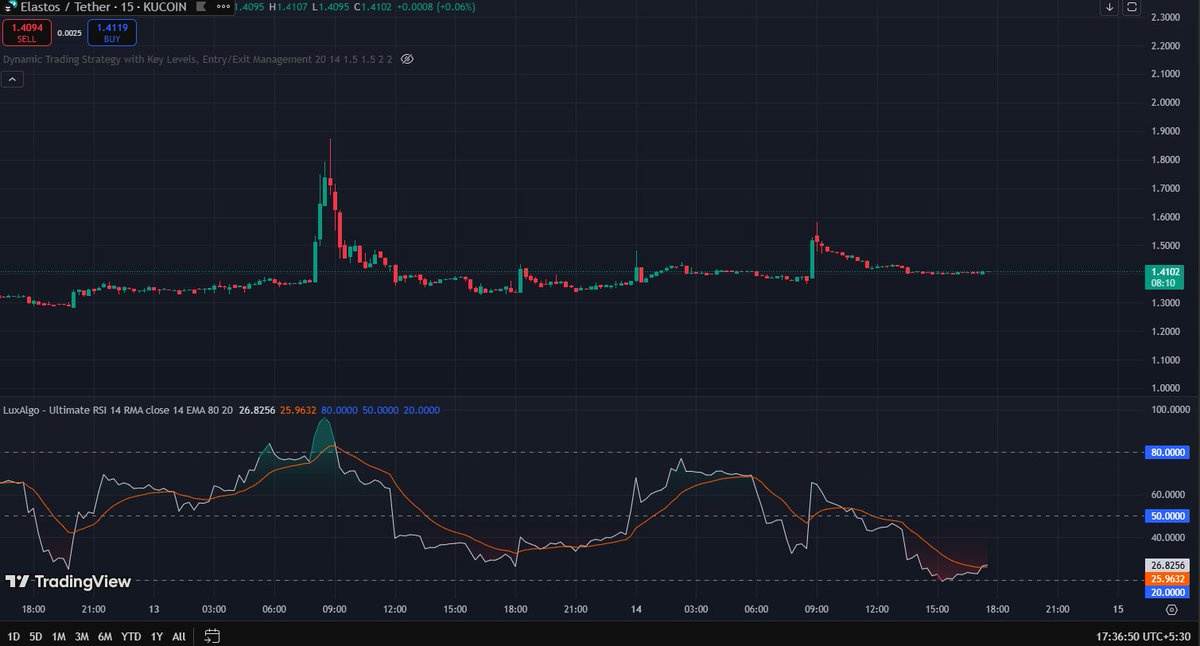
Task: Click the SELL 1.4094 button
Action: (26, 33)
